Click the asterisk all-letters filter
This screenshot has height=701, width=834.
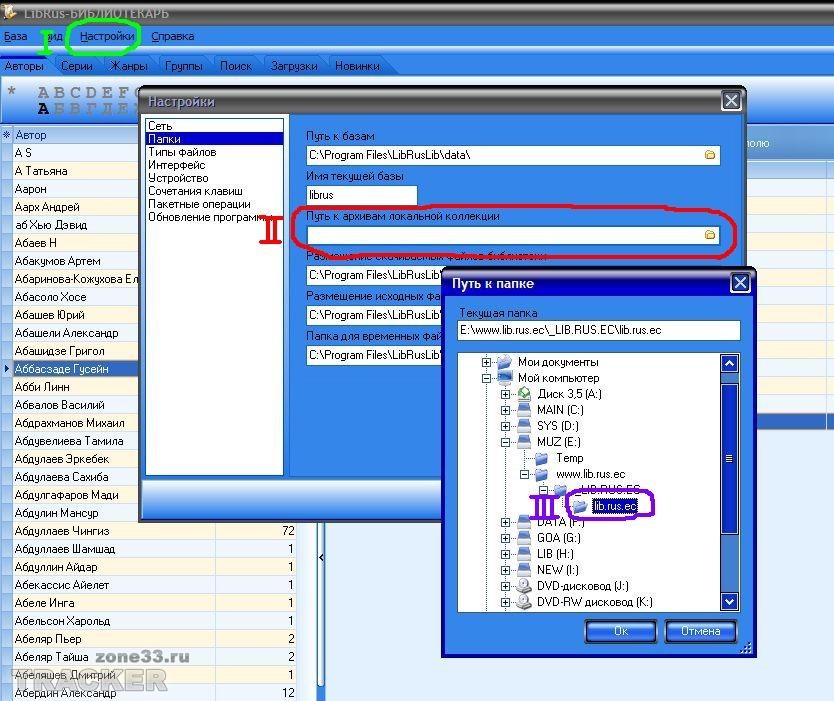point(12,92)
